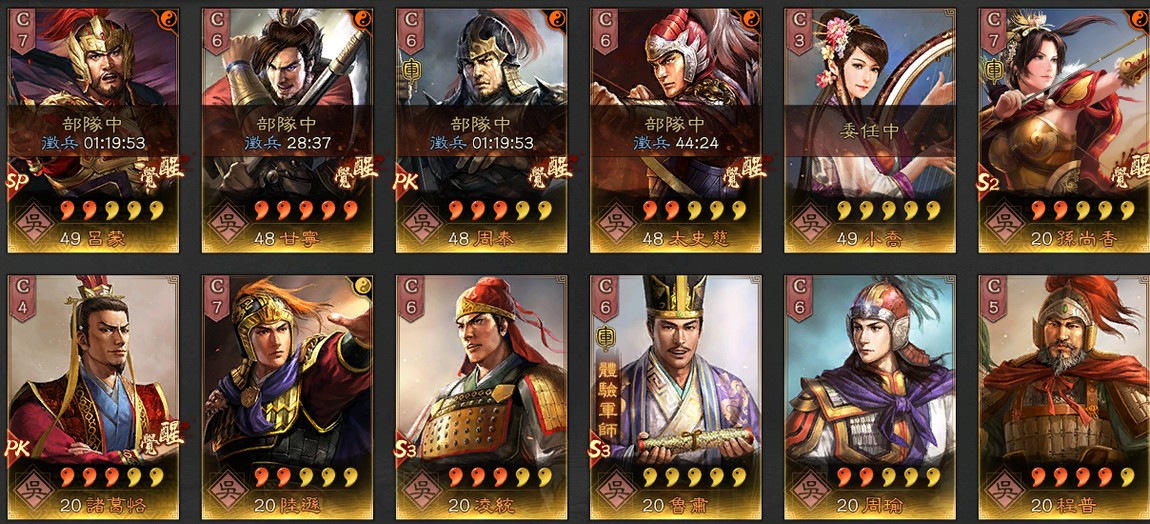This screenshot has height=524, width=1150.
Task: Open the 周泰 general card
Action: click(x=481, y=131)
